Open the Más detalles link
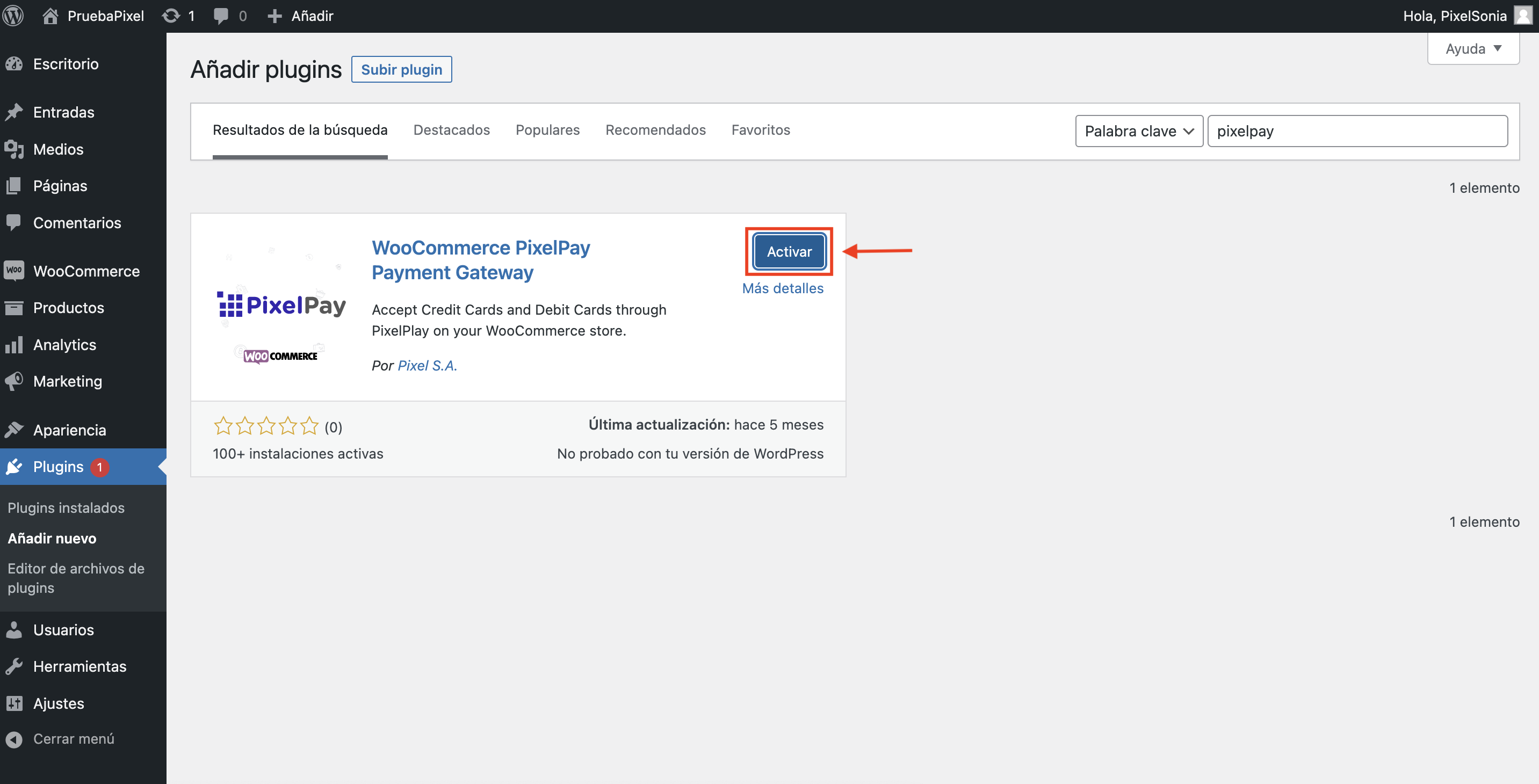 [x=783, y=288]
